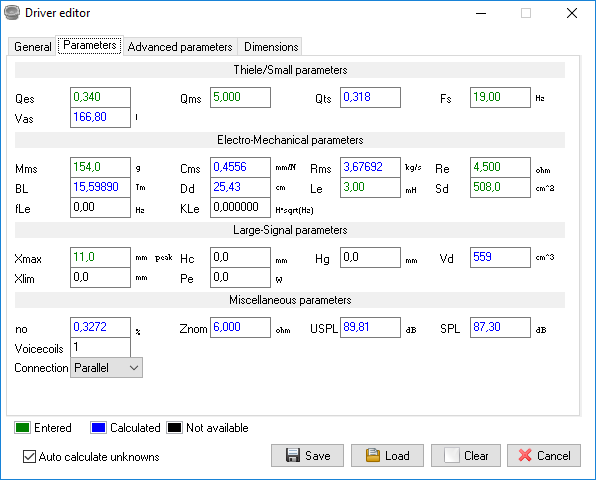Screen dimensions: 596x480
Task: Switch to the Dimensions tab
Action: (x=271, y=47)
